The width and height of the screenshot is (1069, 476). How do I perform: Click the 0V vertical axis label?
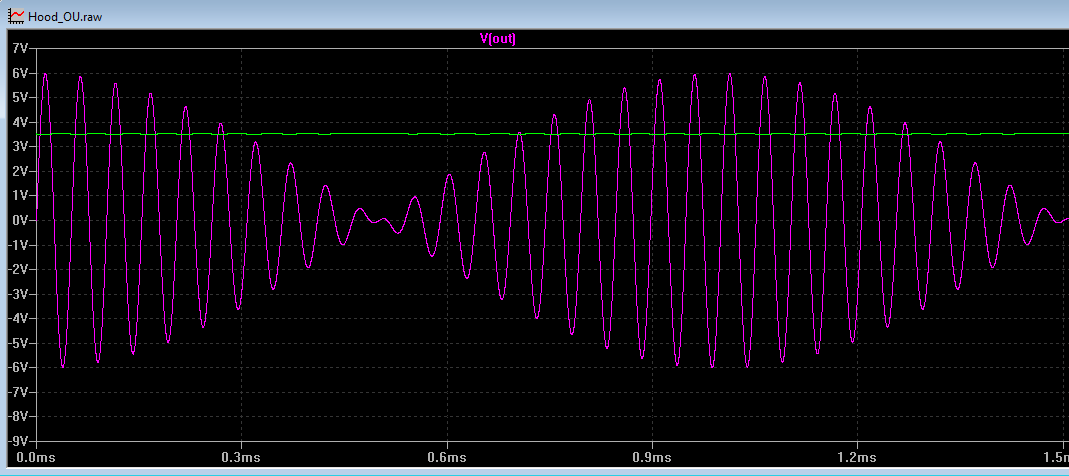[x=20, y=220]
